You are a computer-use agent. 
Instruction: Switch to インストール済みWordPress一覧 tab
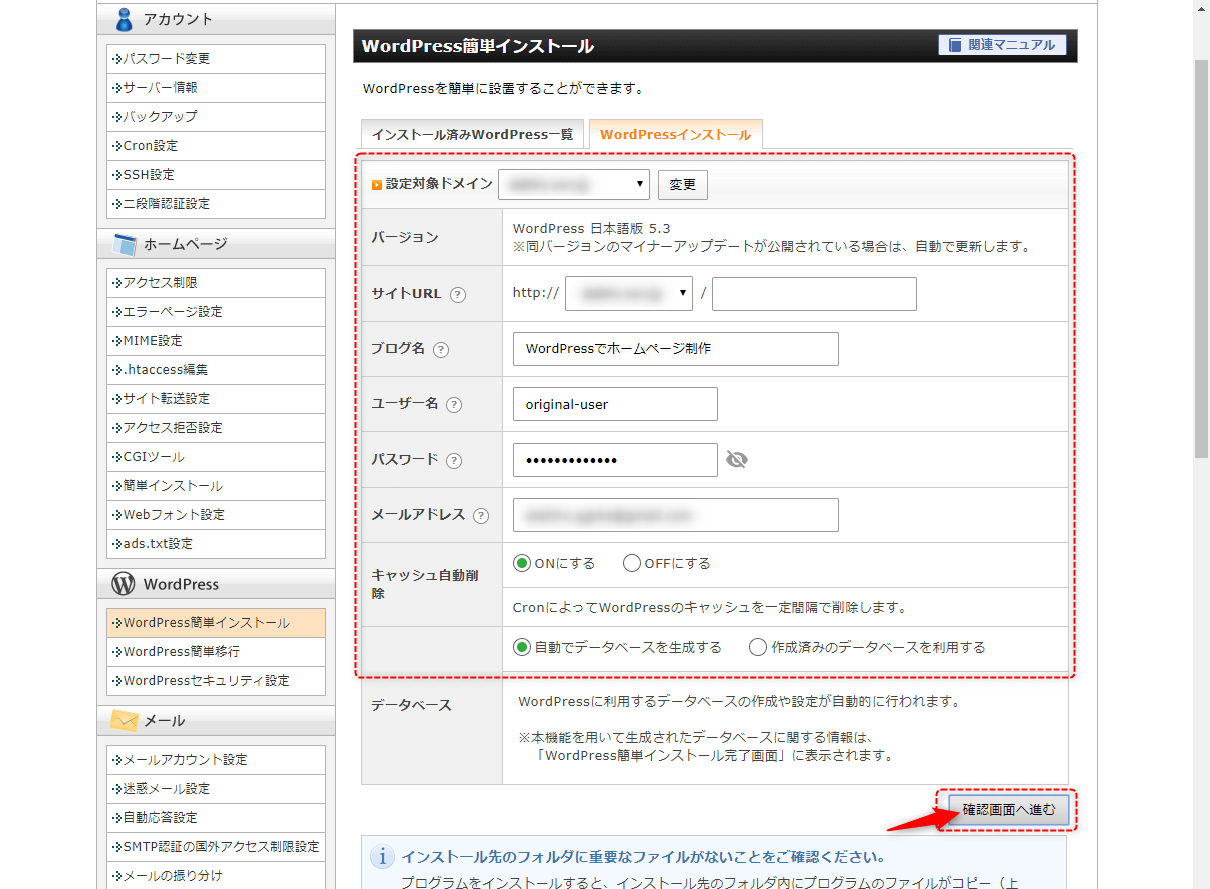tap(472, 134)
